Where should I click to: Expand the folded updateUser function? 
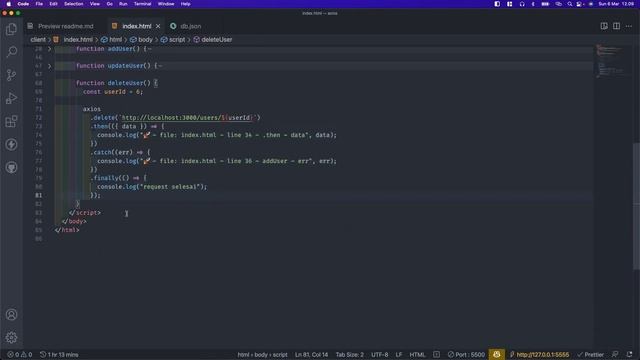point(49,66)
